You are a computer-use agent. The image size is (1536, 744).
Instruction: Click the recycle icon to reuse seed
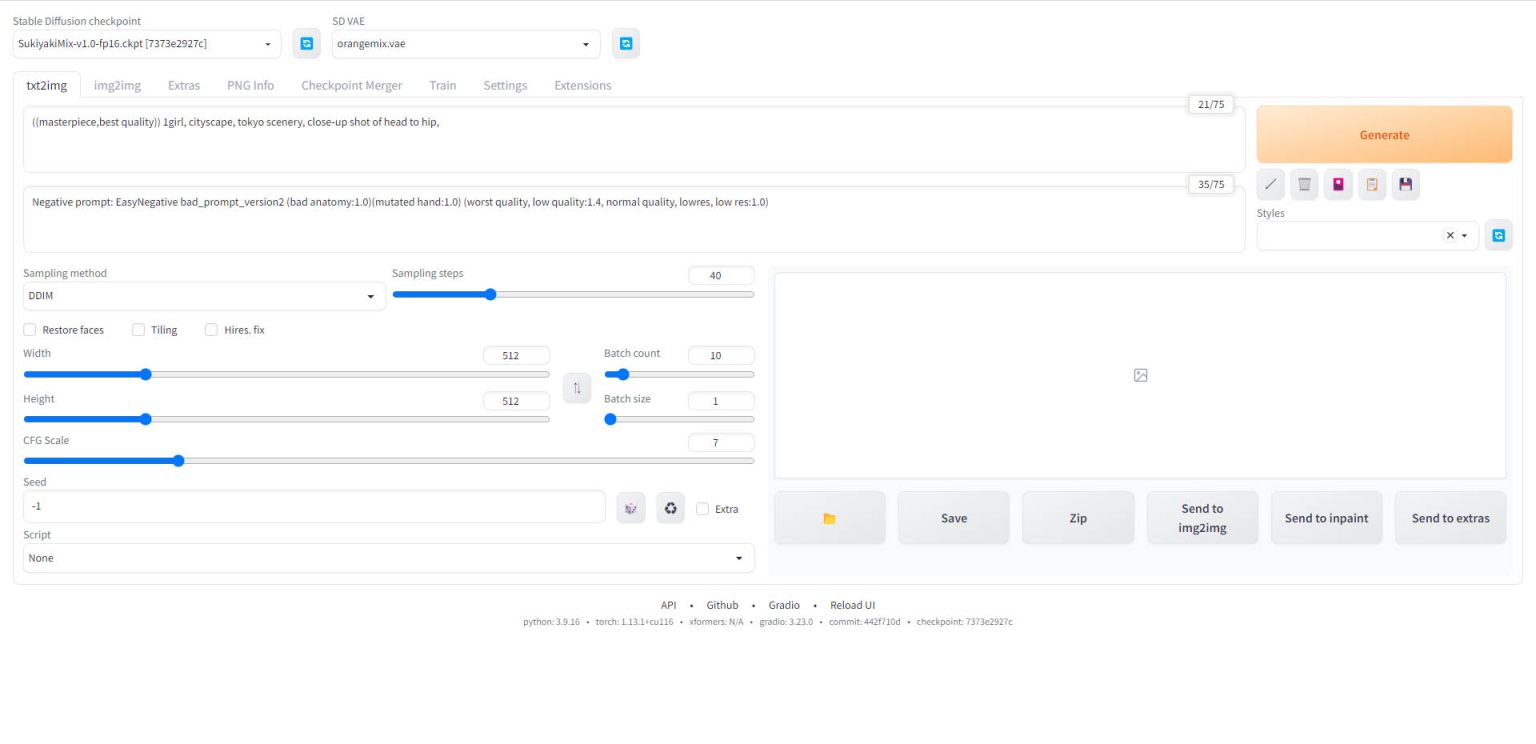[670, 508]
